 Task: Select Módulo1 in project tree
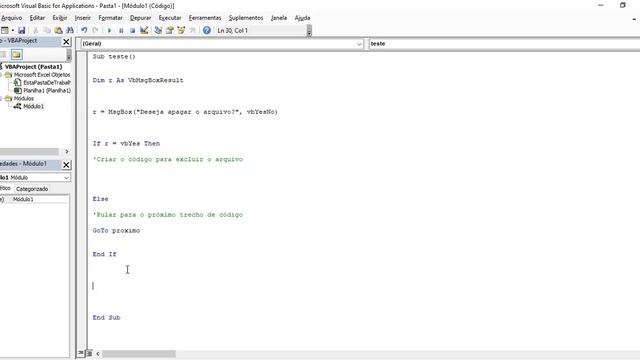coord(33,106)
